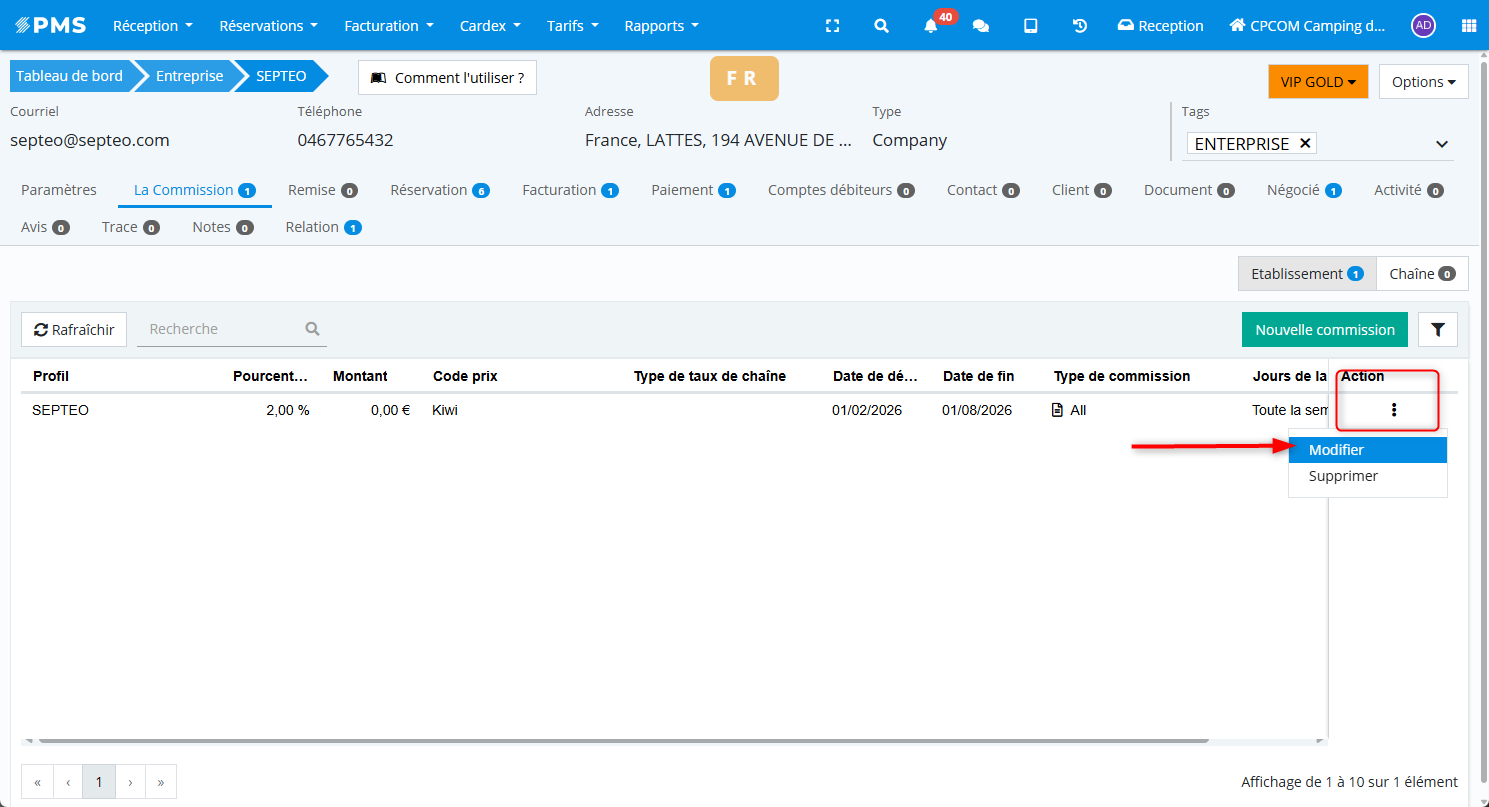Screen dimensions: 1489x807
Task: Click the Nouvelle commission button
Action: click(1324, 330)
